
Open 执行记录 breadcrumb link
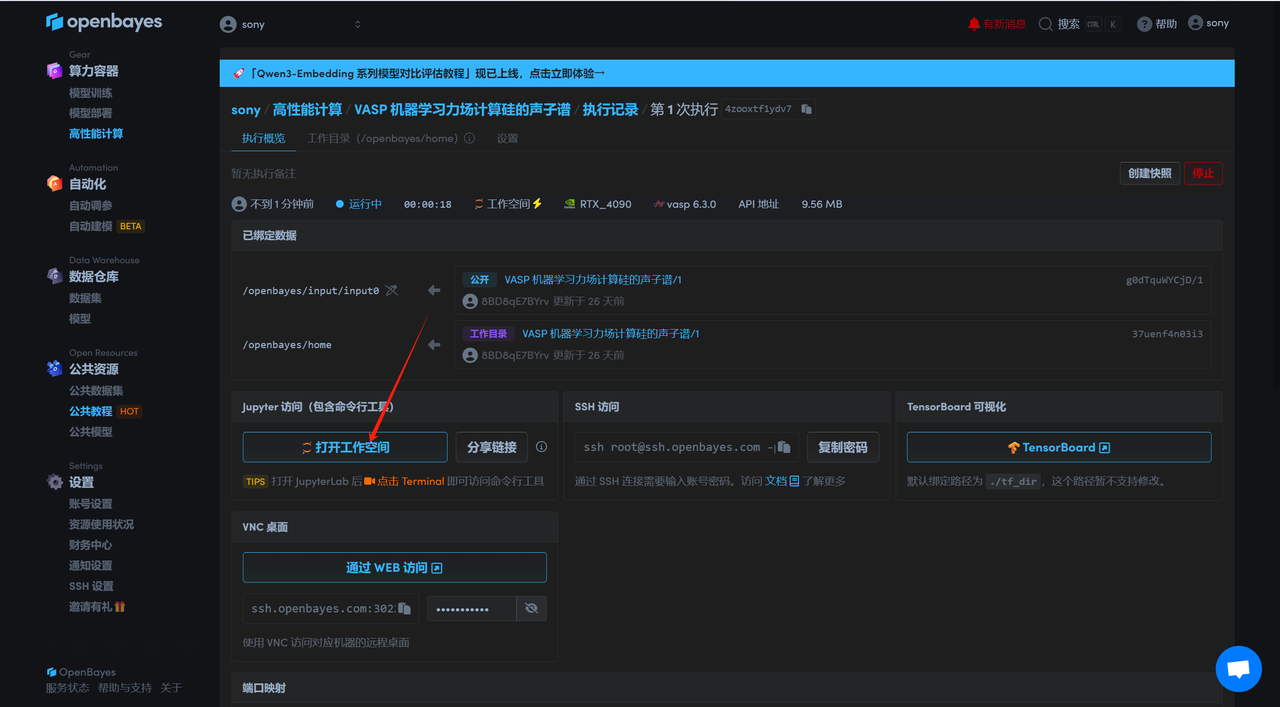point(610,109)
